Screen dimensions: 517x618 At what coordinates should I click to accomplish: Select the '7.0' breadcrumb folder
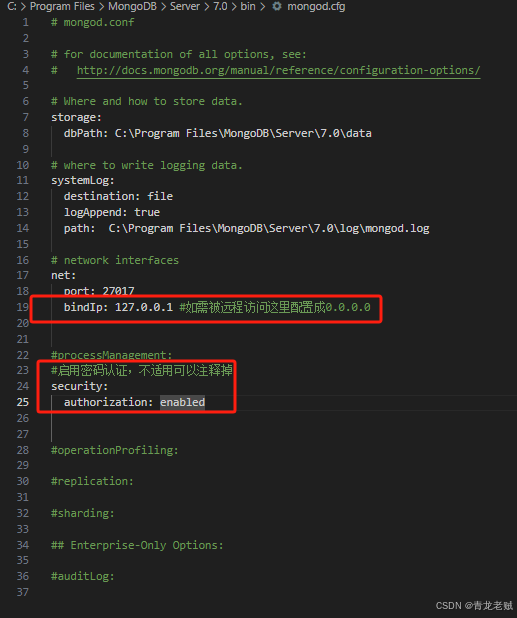coord(220,6)
